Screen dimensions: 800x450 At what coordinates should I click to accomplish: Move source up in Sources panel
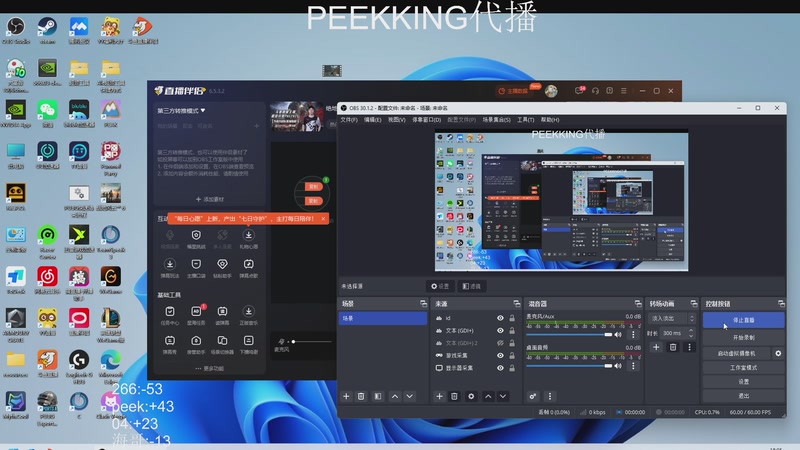(x=488, y=396)
